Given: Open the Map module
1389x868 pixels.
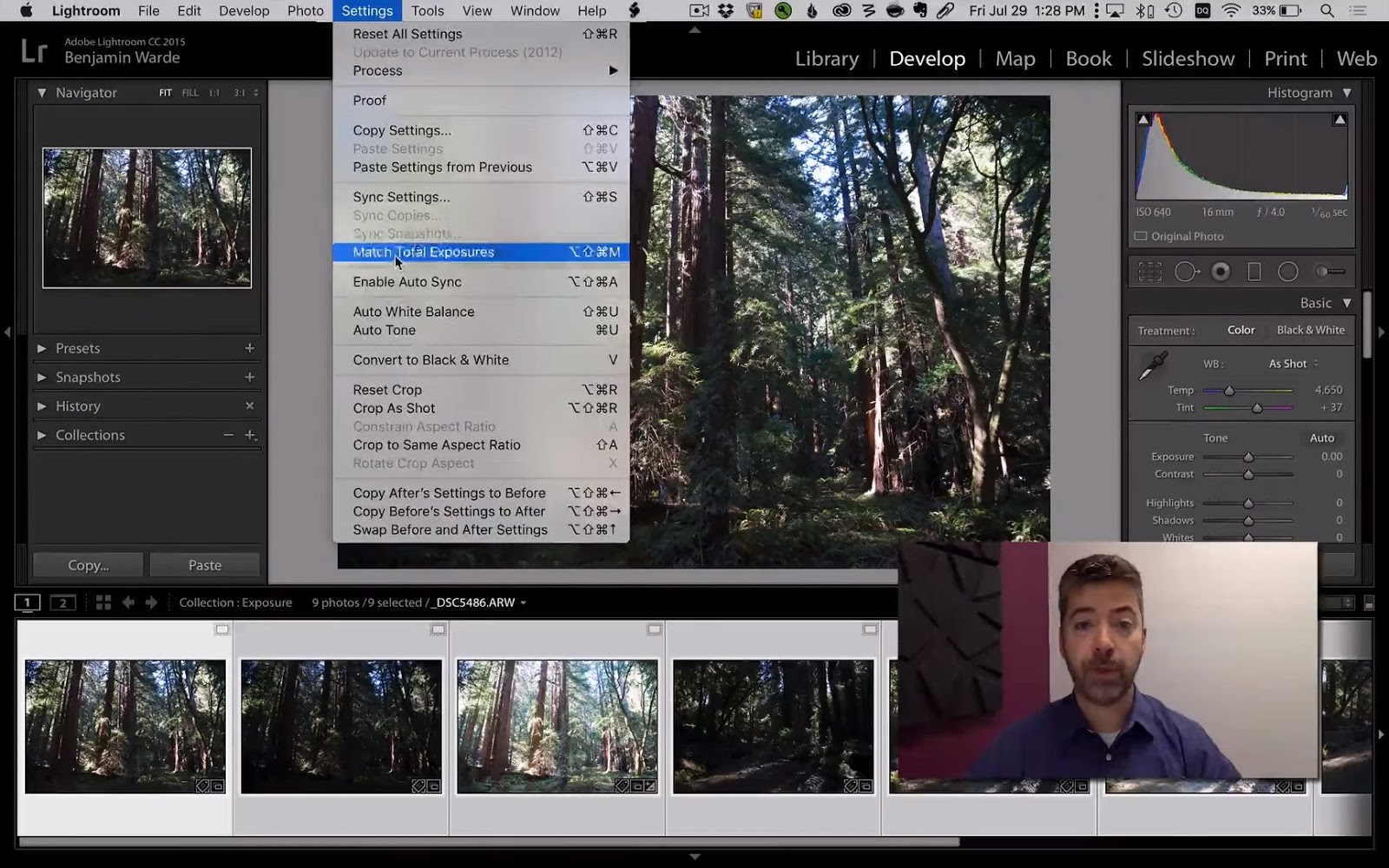Looking at the screenshot, I should point(1015,58).
